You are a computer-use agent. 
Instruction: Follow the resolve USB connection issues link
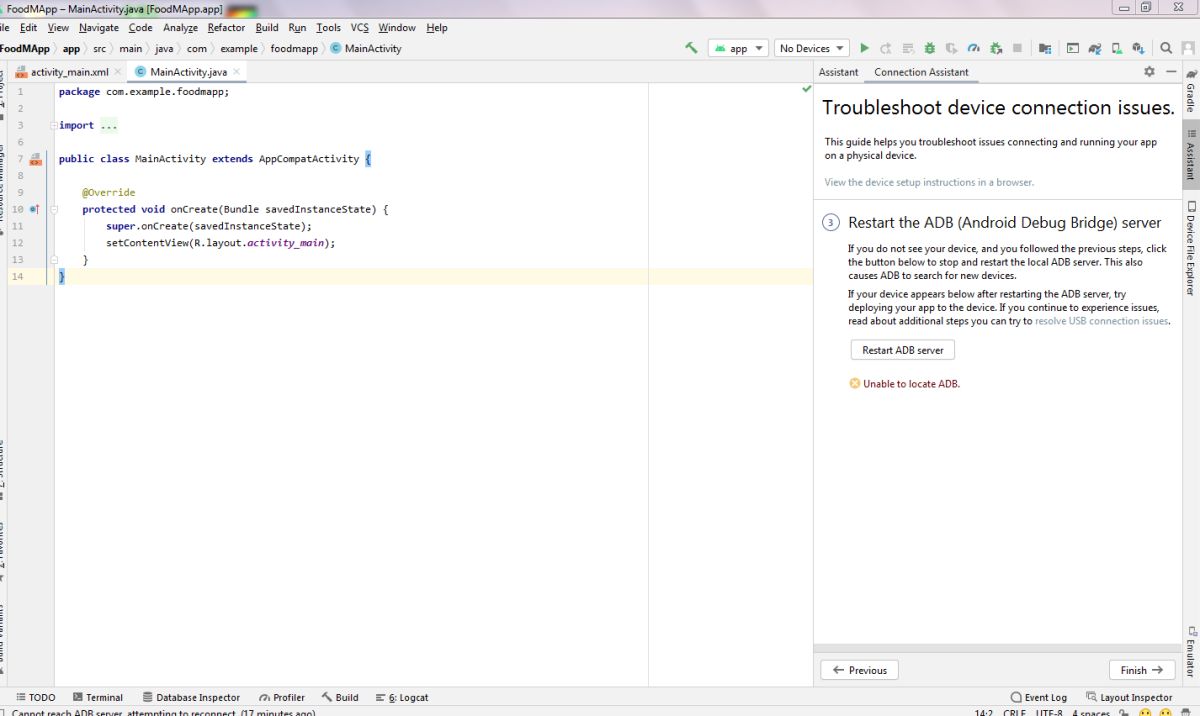click(1102, 321)
